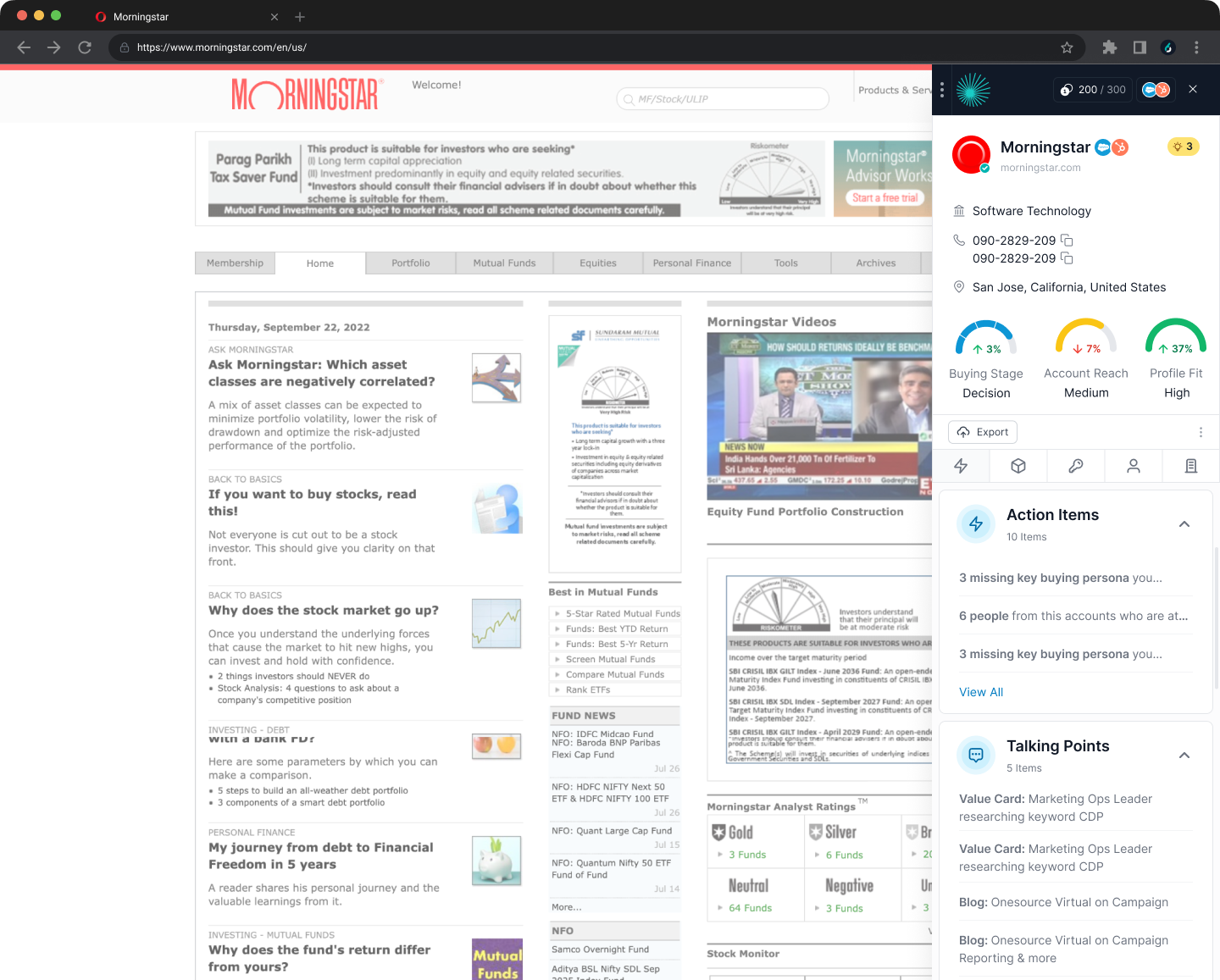Image resolution: width=1220 pixels, height=980 pixels.
Task: Toggle the browser sidebar panel icon
Action: (x=1140, y=47)
